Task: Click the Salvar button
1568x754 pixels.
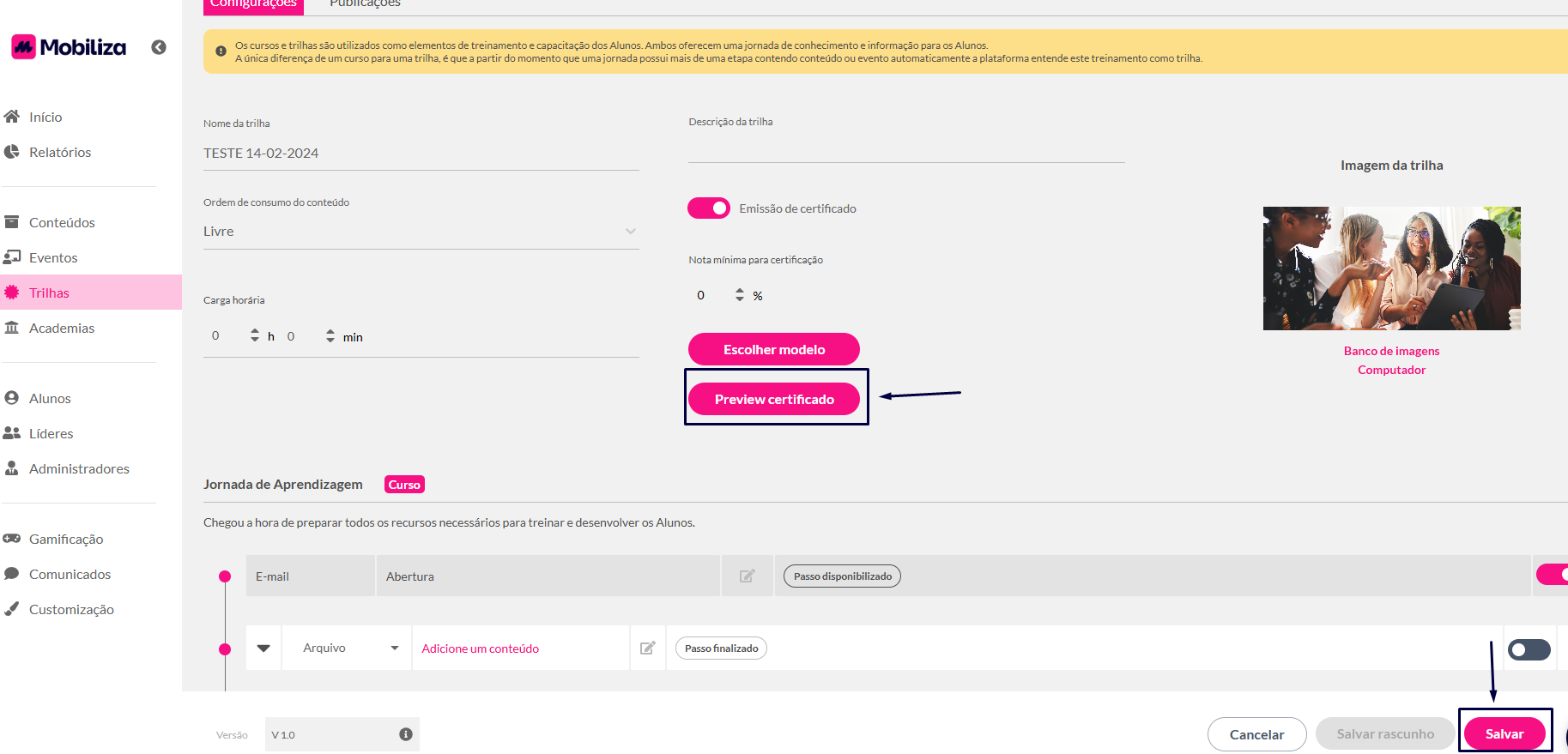Action: pyautogui.click(x=1504, y=733)
